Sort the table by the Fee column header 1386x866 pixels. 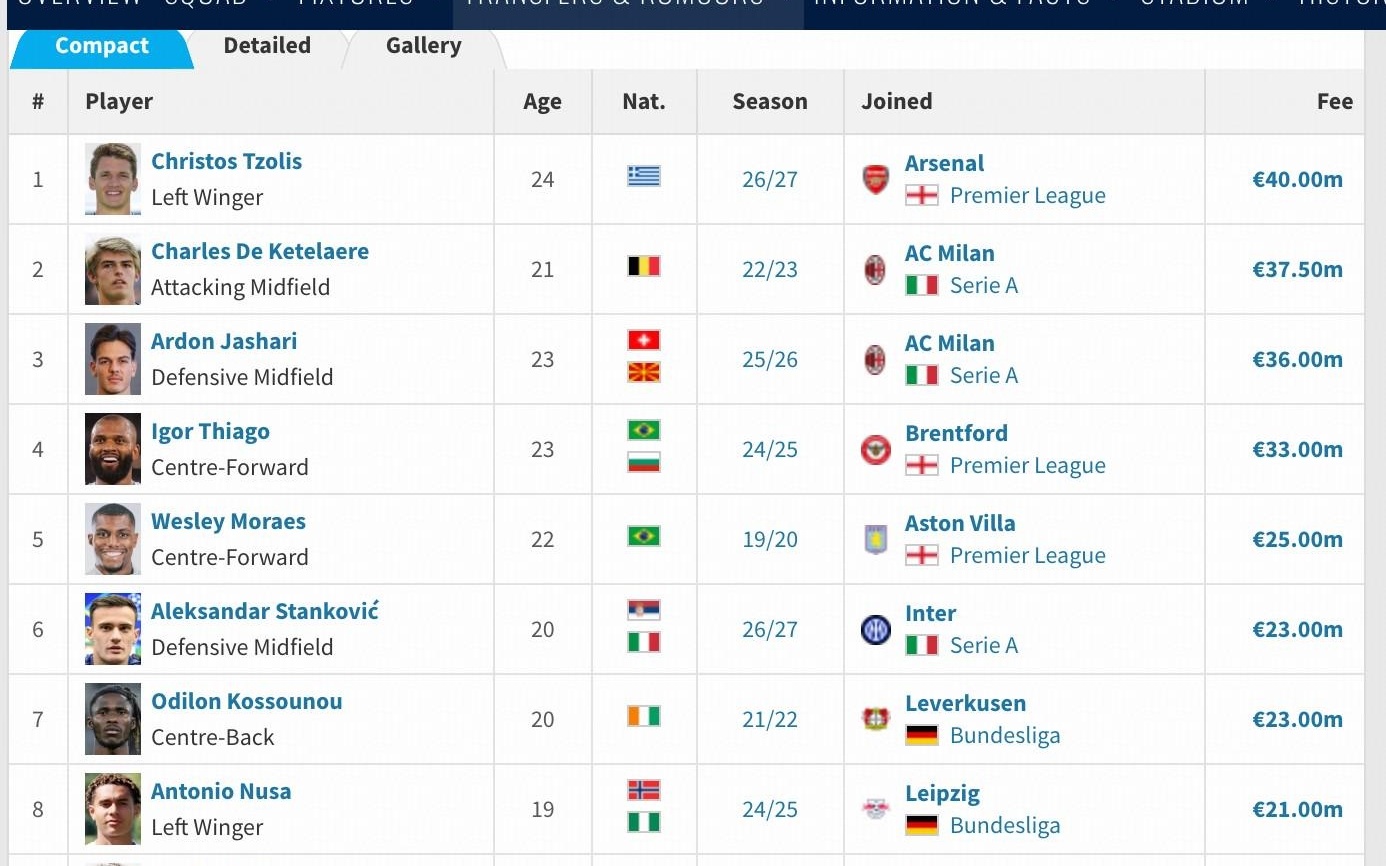1334,102
